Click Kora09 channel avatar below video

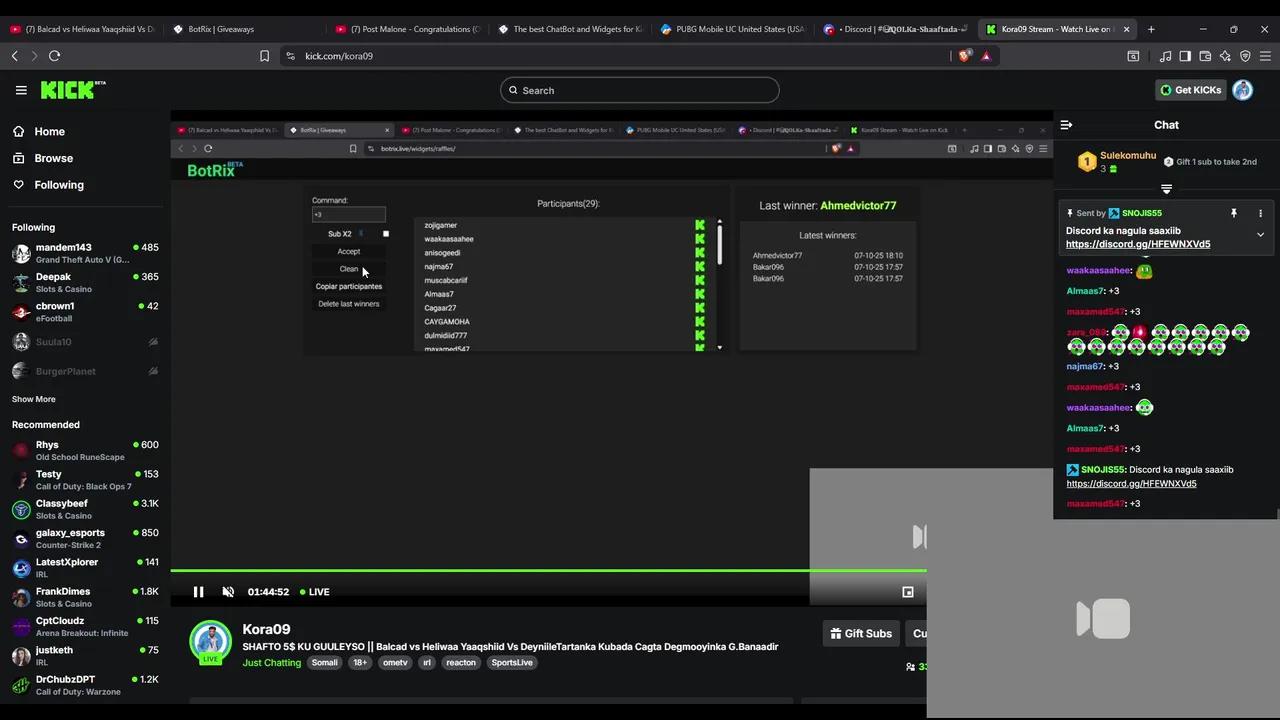[211, 642]
